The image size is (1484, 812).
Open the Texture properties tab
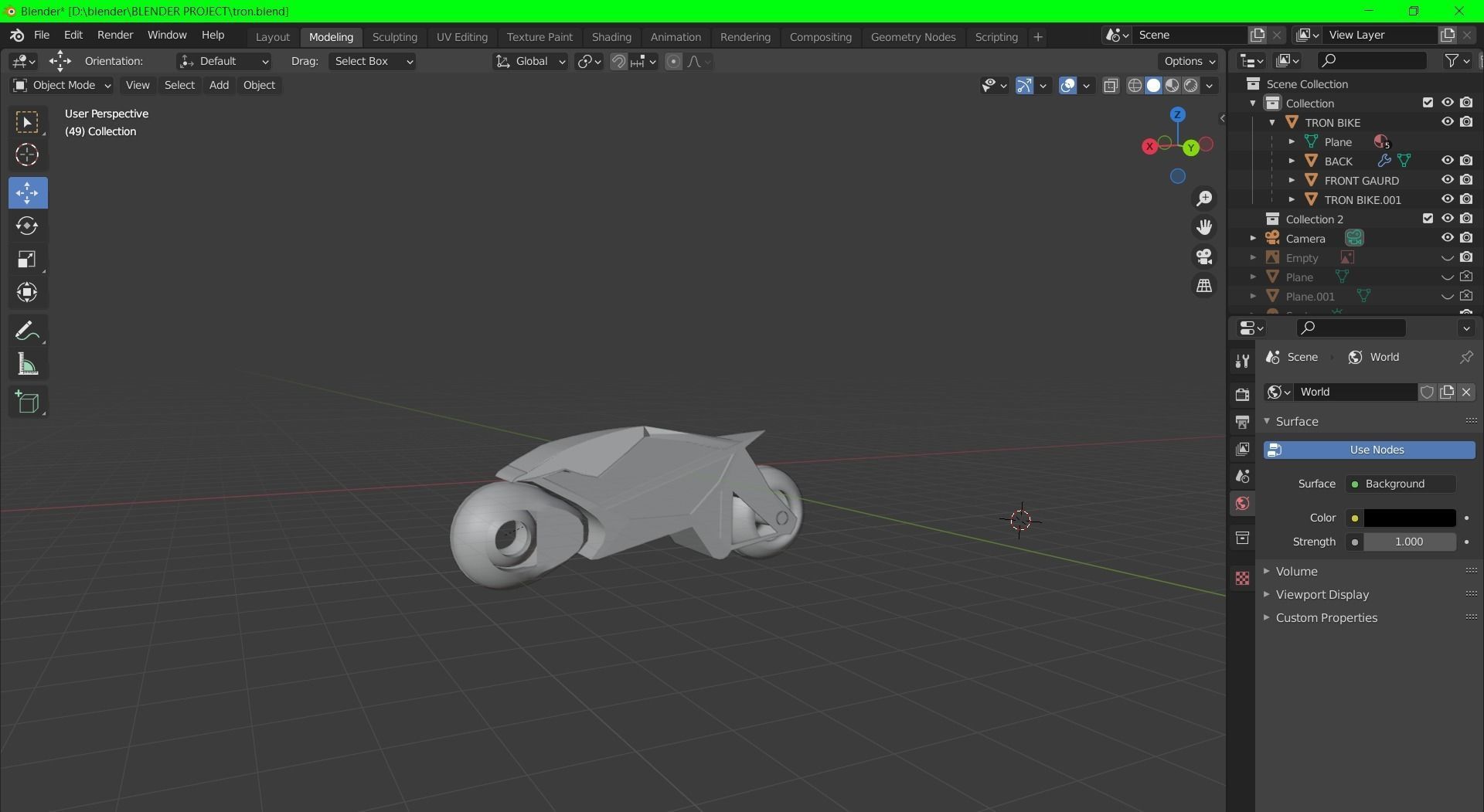point(1242,578)
